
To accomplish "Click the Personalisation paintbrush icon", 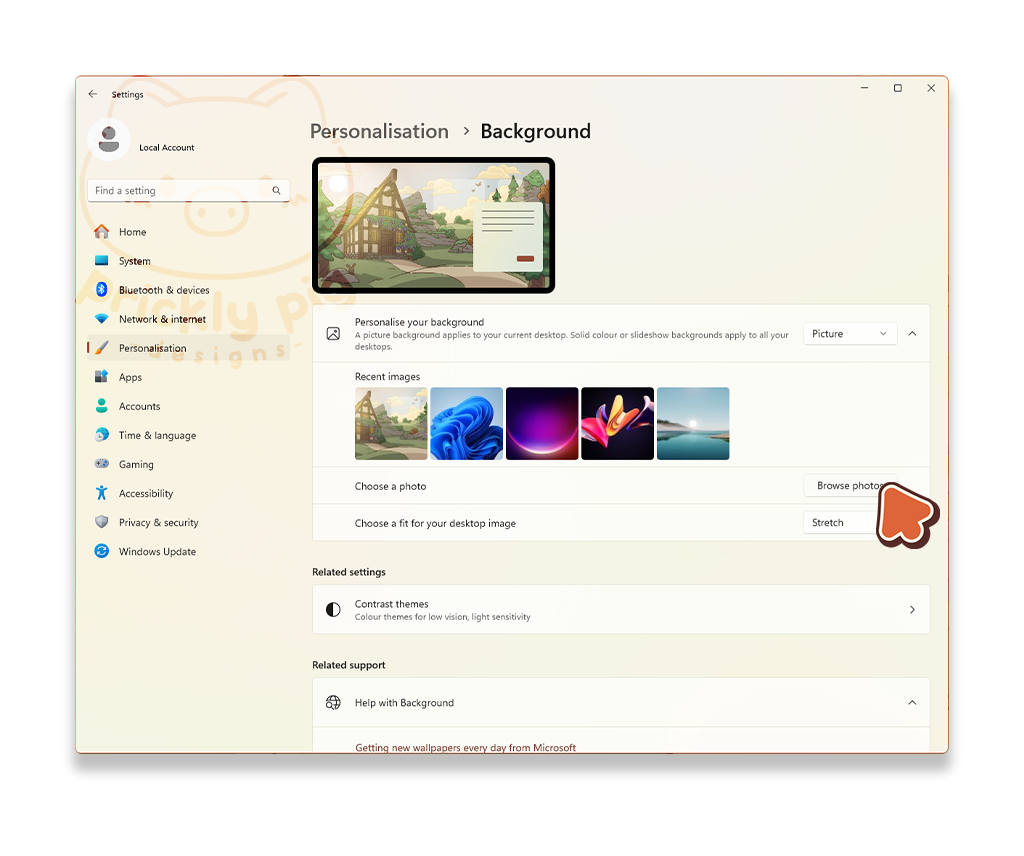I will [101, 347].
